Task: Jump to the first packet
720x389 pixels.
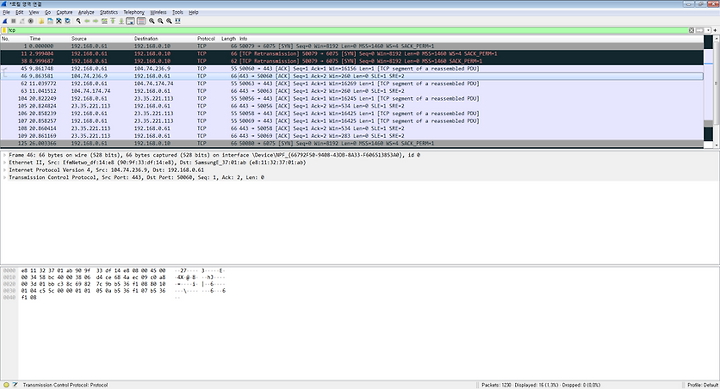Action: 112,21
